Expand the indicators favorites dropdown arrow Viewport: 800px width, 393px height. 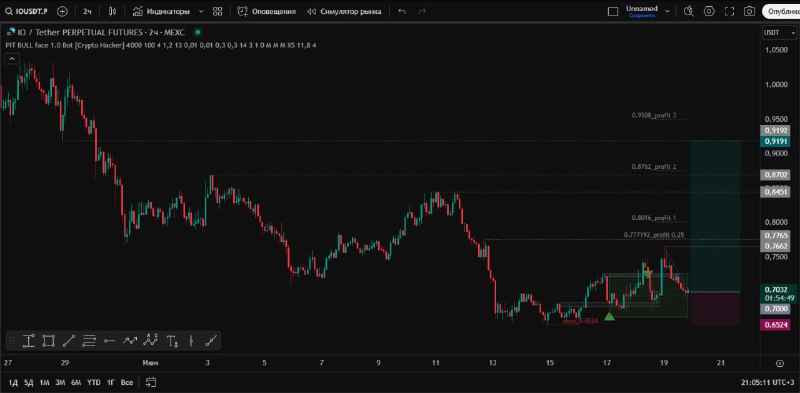[201, 11]
